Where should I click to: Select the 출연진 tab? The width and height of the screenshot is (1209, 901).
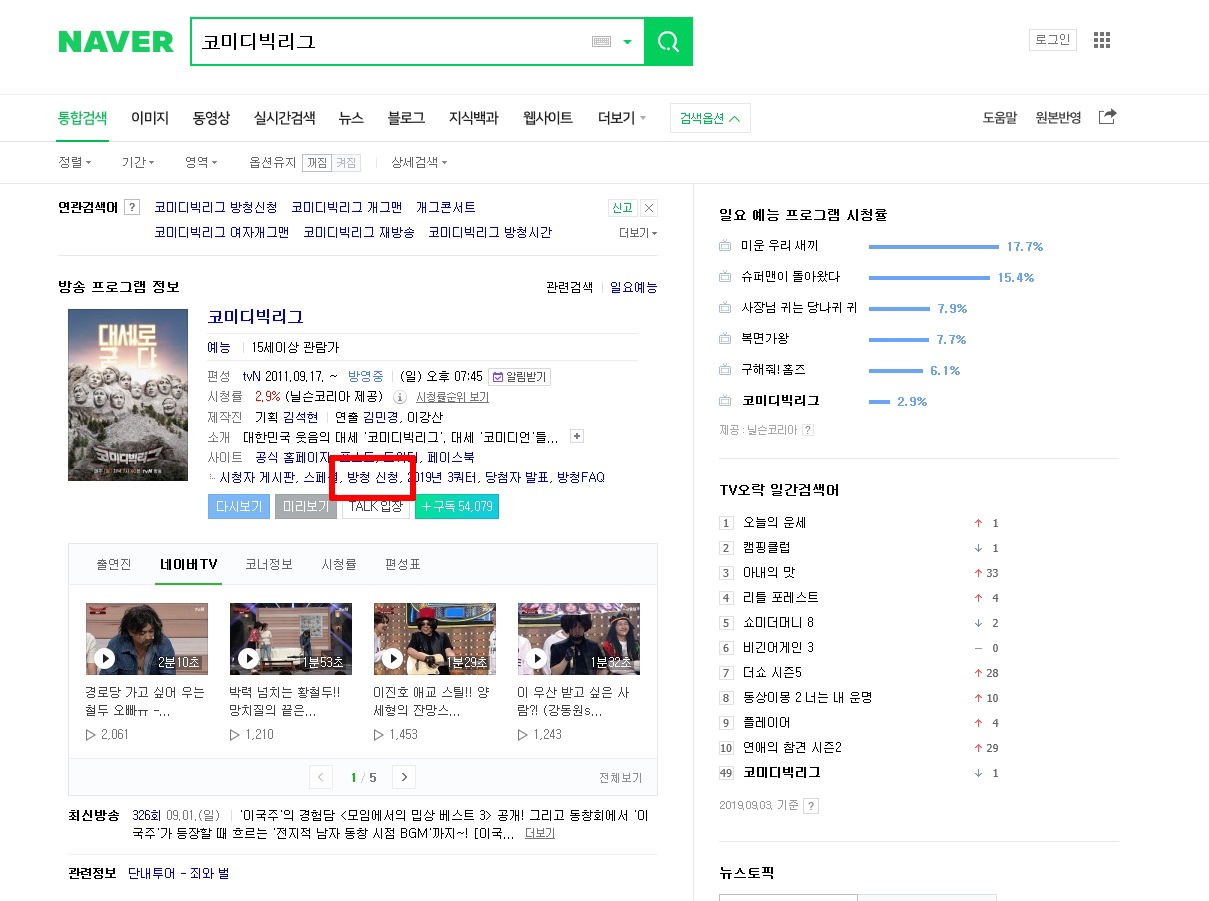tap(114, 564)
